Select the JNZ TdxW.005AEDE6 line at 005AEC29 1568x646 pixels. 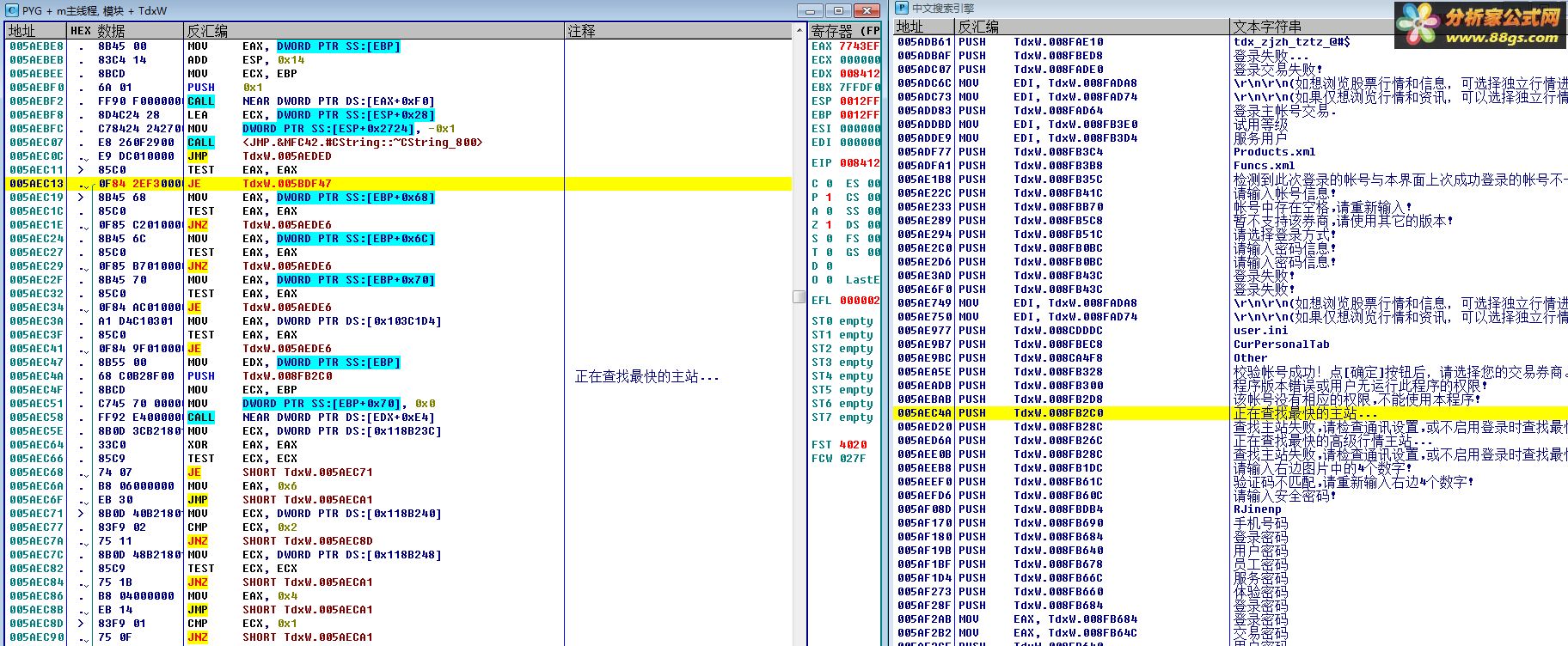399,266
